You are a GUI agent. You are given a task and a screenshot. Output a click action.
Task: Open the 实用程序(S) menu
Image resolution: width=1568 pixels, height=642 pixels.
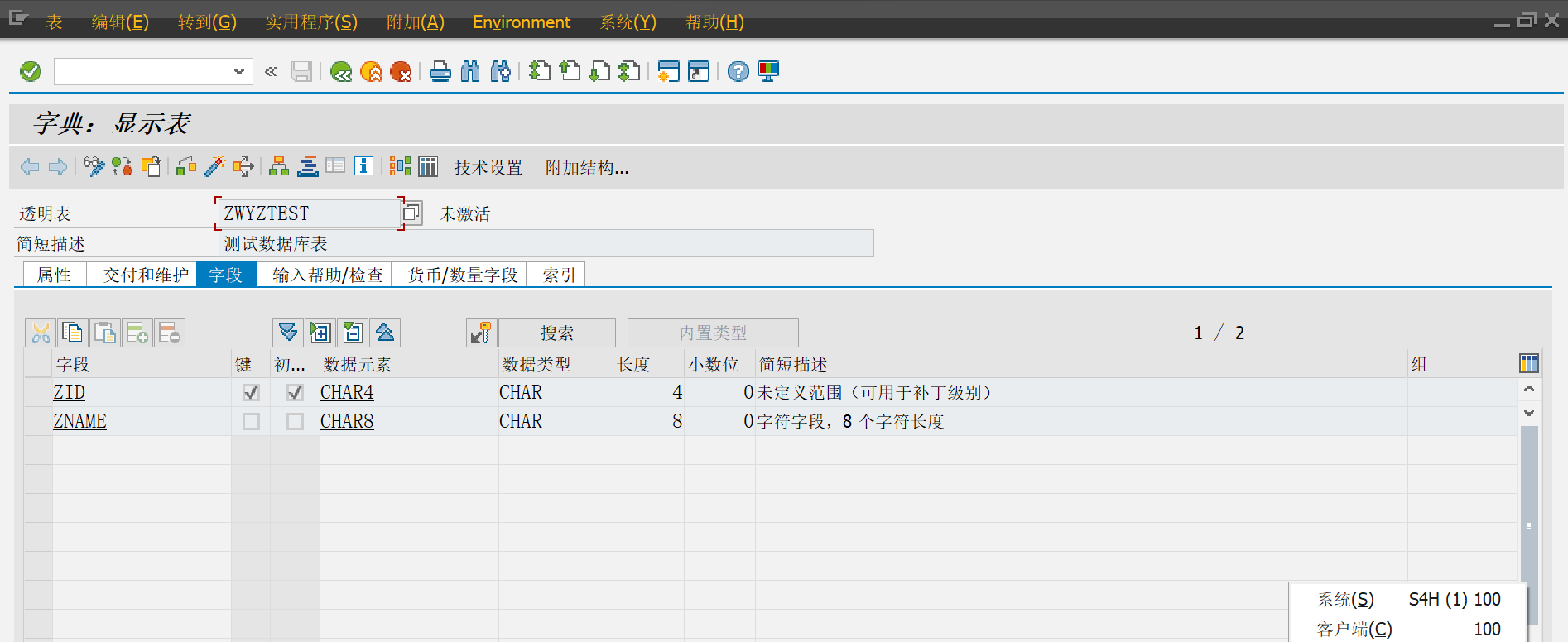coord(311,22)
